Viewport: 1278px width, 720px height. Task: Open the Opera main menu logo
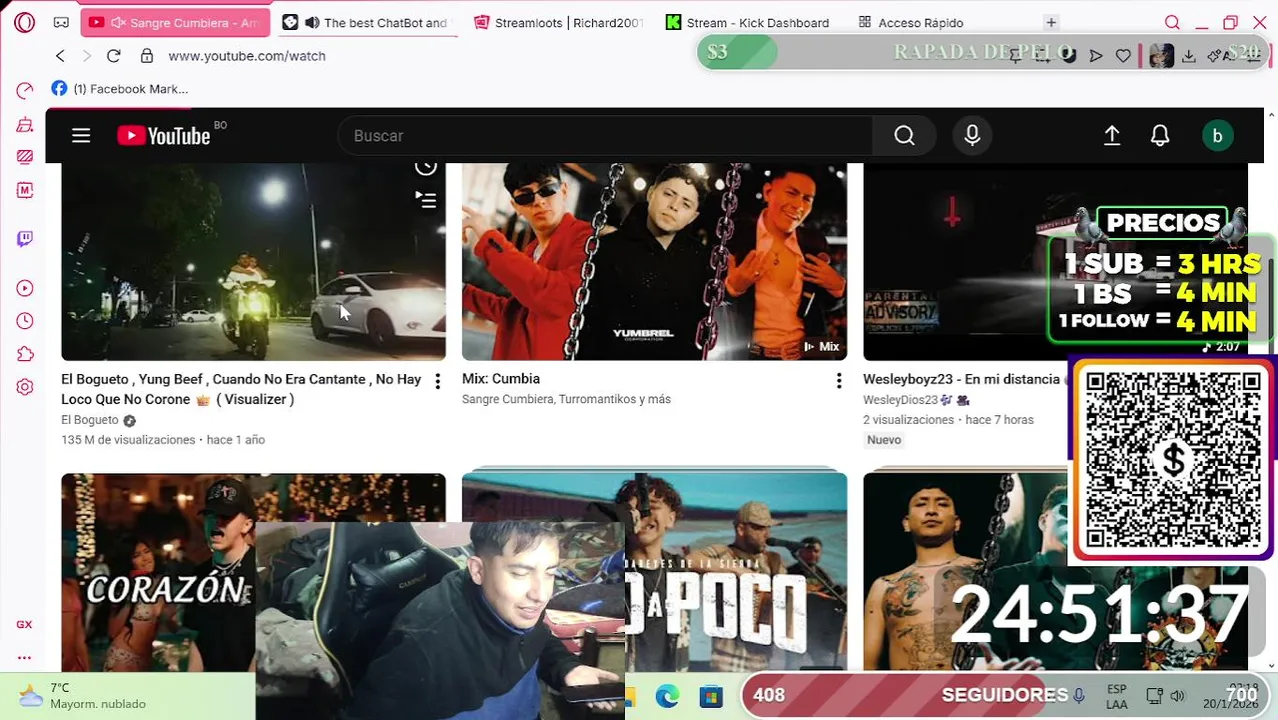25,22
